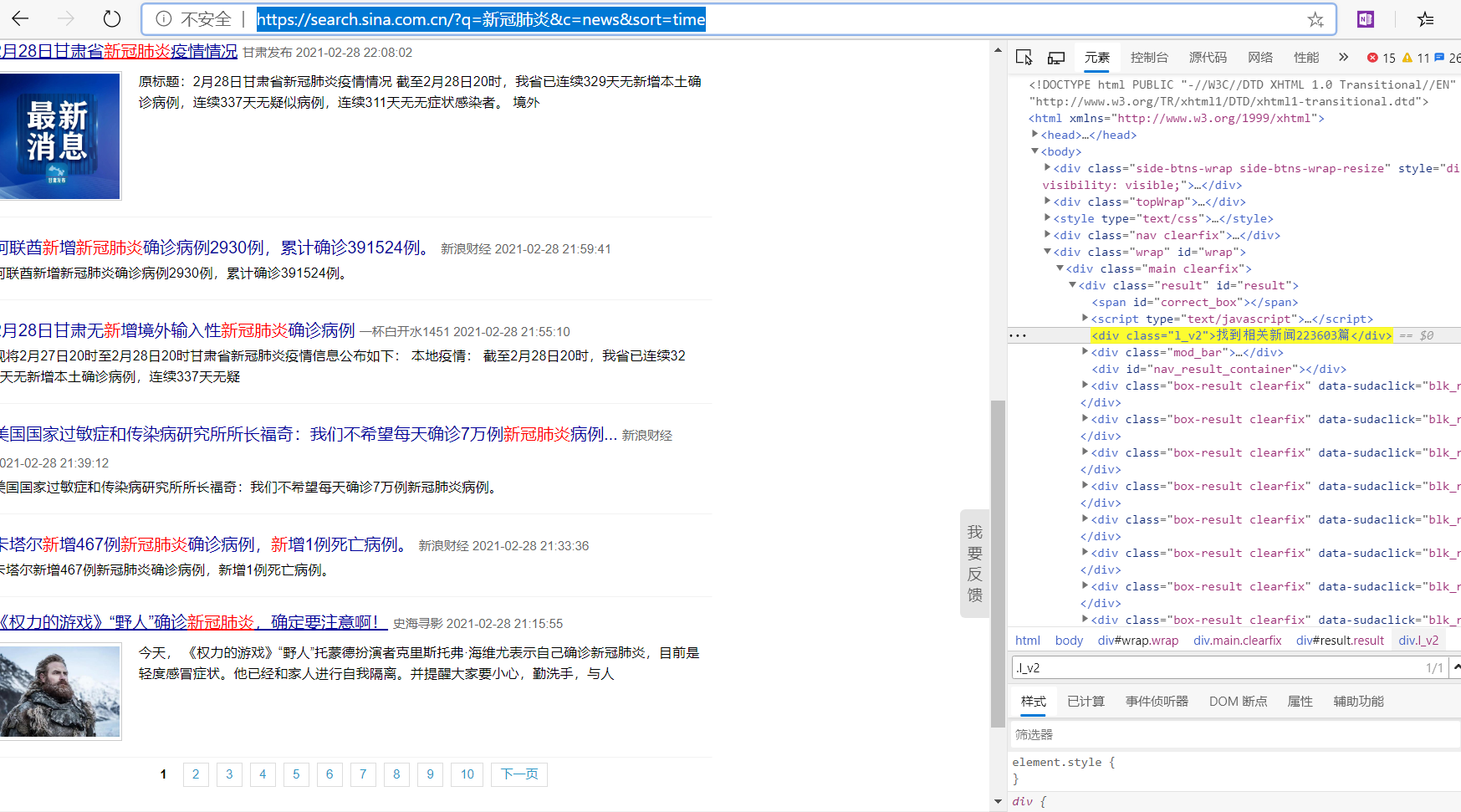Activate the DevTools inspect element picker

click(1024, 57)
